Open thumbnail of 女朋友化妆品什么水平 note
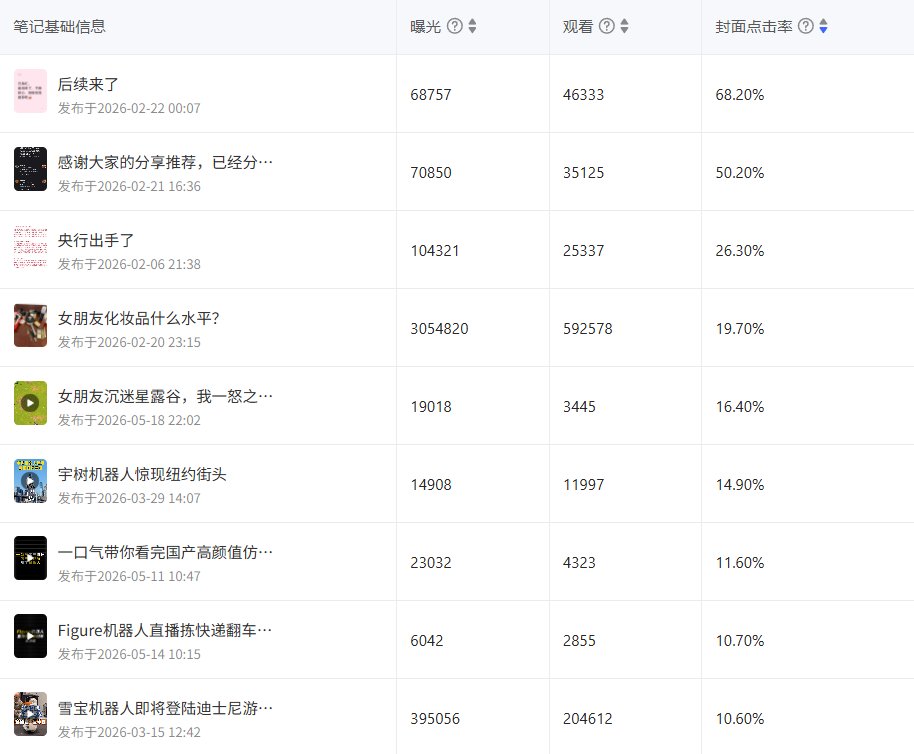The height and width of the screenshot is (754, 914). click(x=30, y=325)
